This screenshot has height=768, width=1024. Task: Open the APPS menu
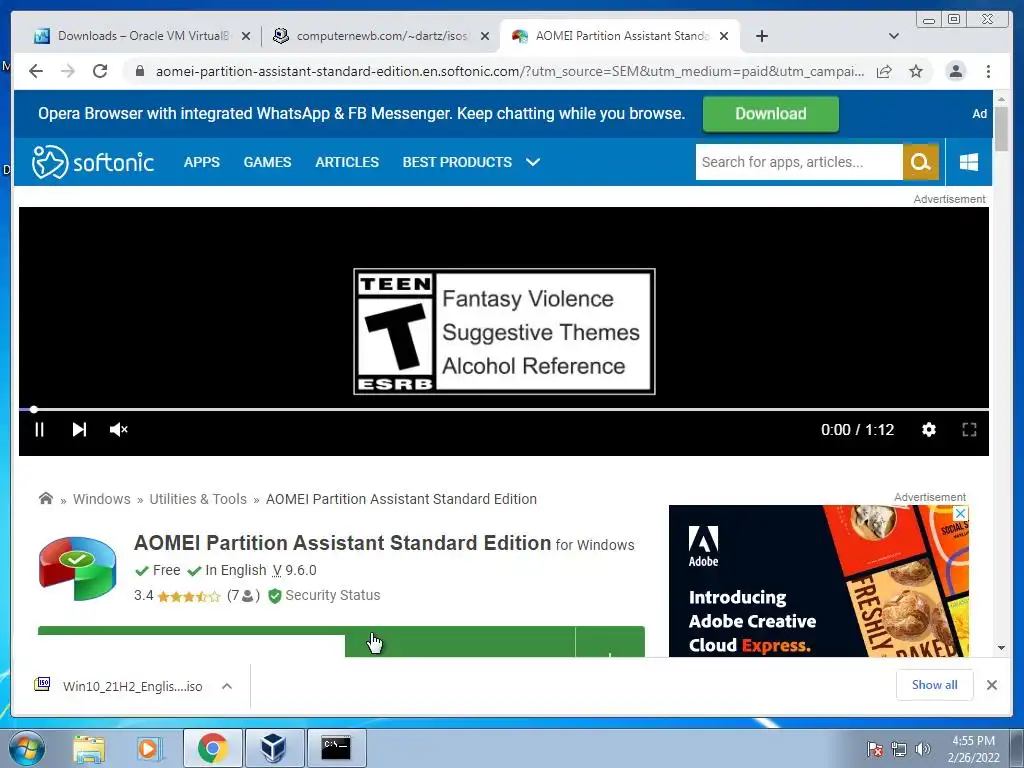pos(202,162)
